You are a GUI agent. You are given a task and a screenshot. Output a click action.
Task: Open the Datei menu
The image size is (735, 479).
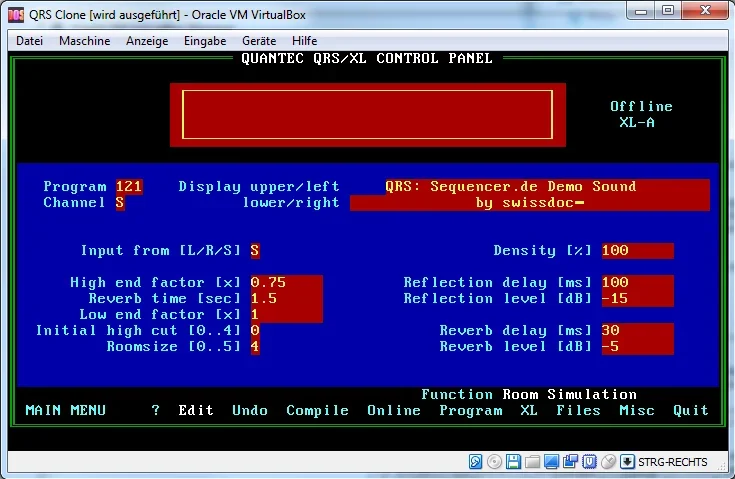tap(29, 41)
